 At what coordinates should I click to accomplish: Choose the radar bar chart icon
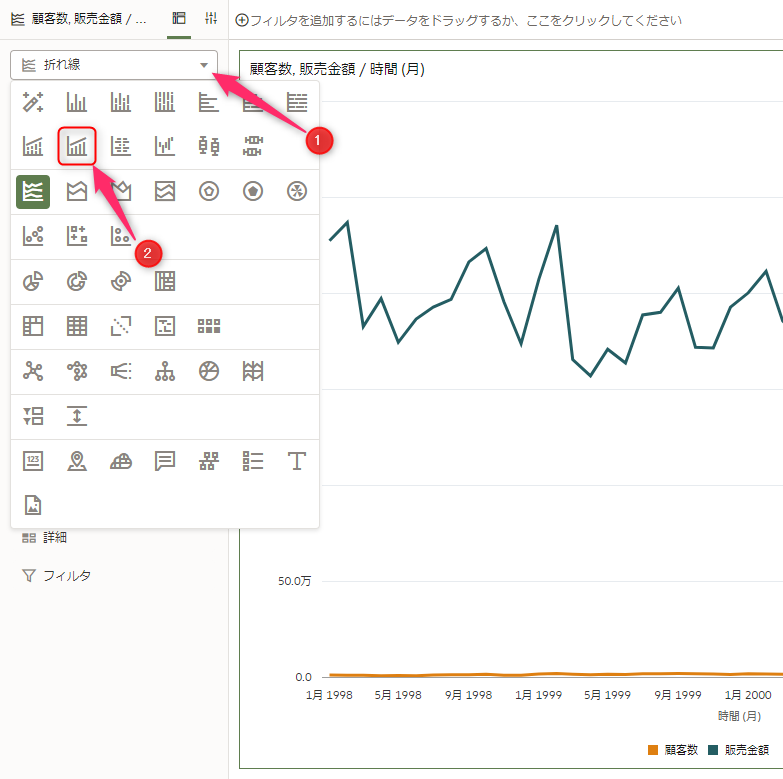pos(297,191)
